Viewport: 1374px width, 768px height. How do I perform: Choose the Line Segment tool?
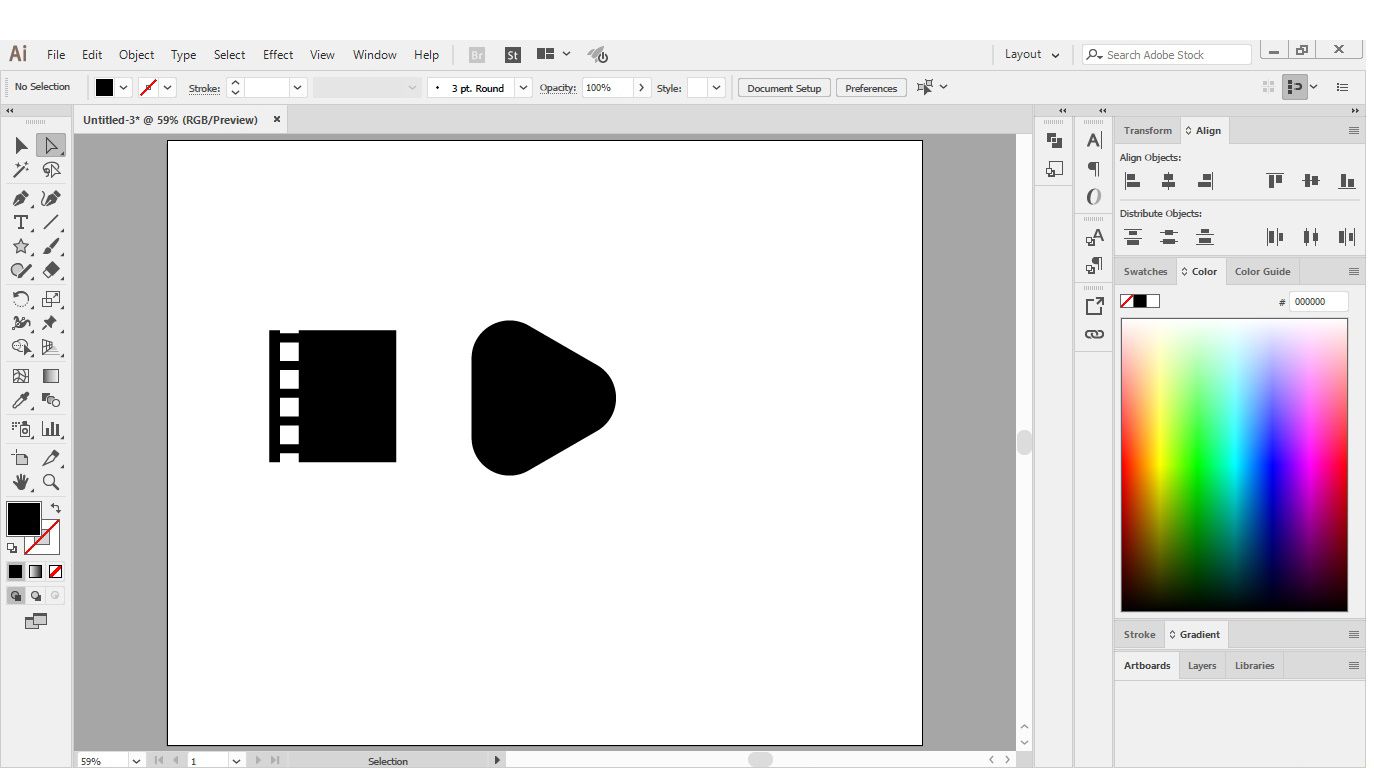point(51,222)
